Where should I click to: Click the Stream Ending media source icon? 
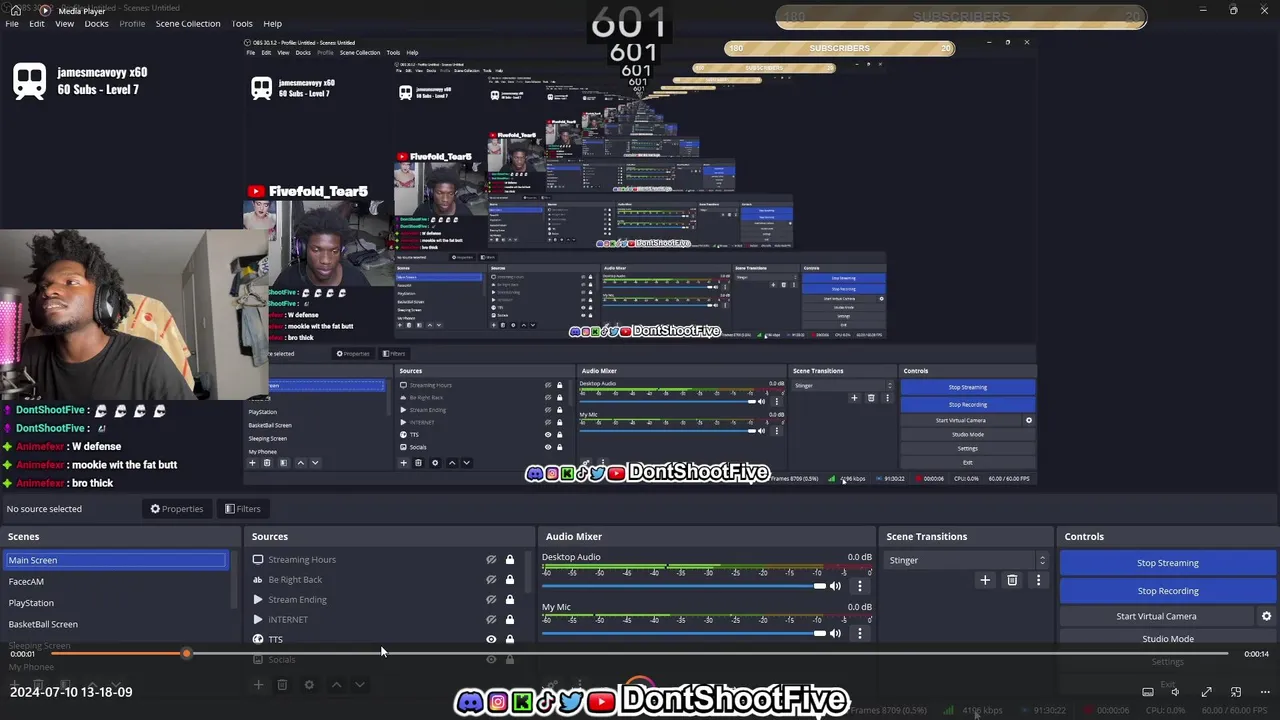tap(258, 599)
